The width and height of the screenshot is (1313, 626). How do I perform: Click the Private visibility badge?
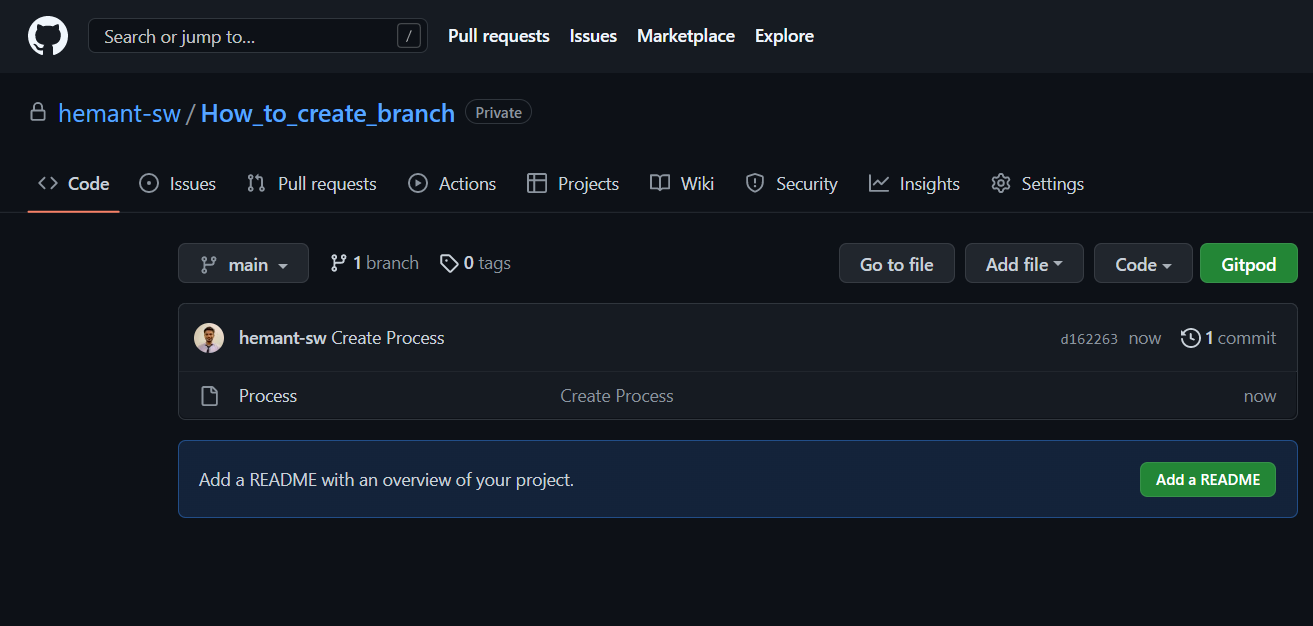coord(499,113)
